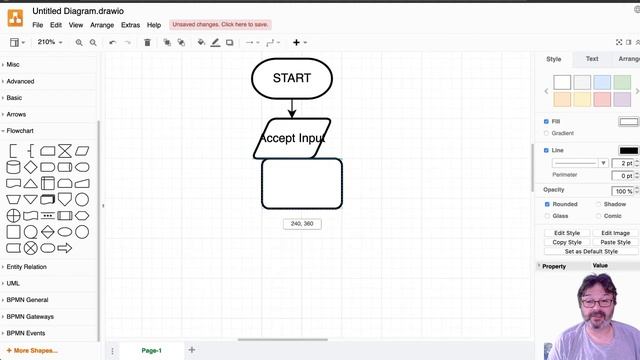Click the Edit Style button

(x=567, y=233)
